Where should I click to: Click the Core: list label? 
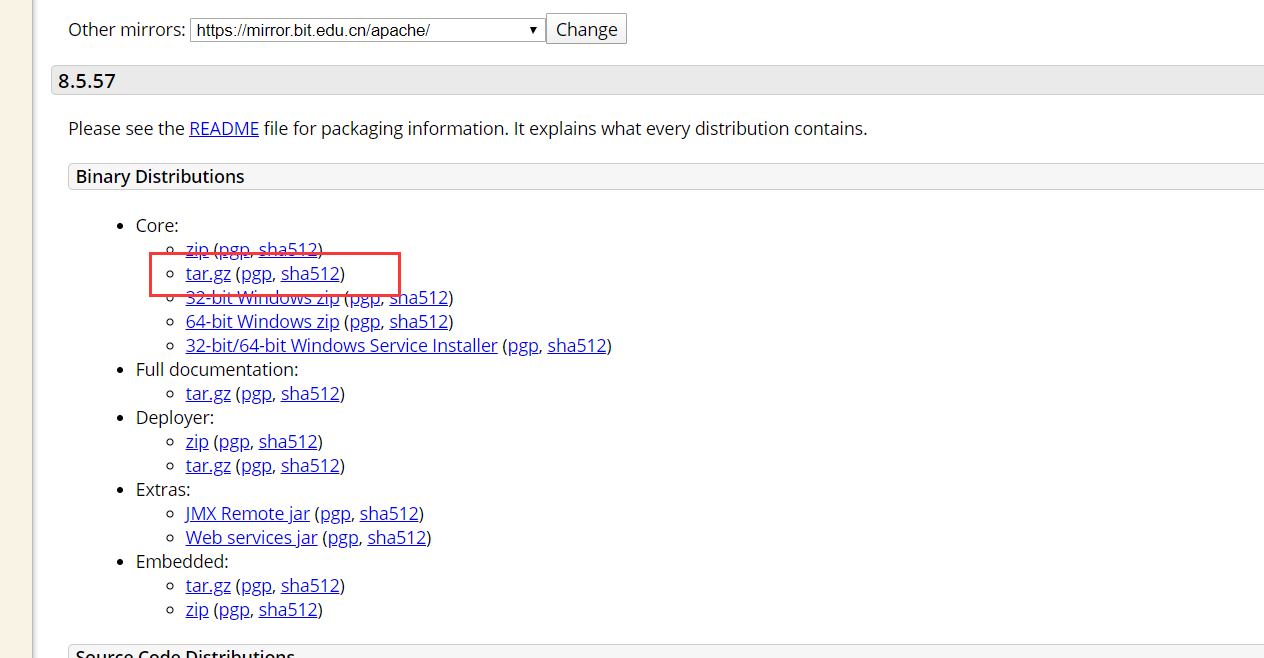click(157, 226)
